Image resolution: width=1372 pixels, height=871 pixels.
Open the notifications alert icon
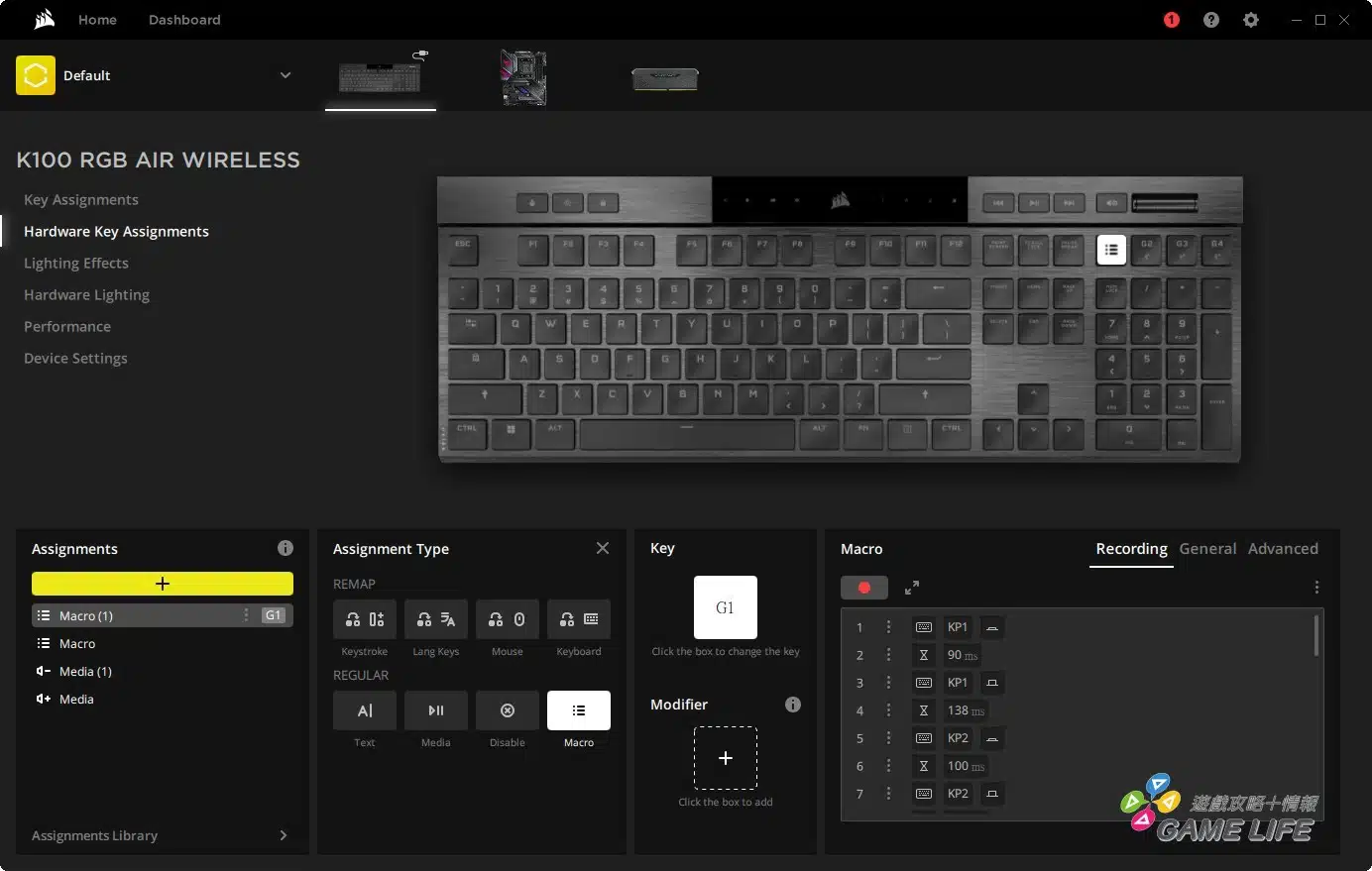pyautogui.click(x=1172, y=20)
